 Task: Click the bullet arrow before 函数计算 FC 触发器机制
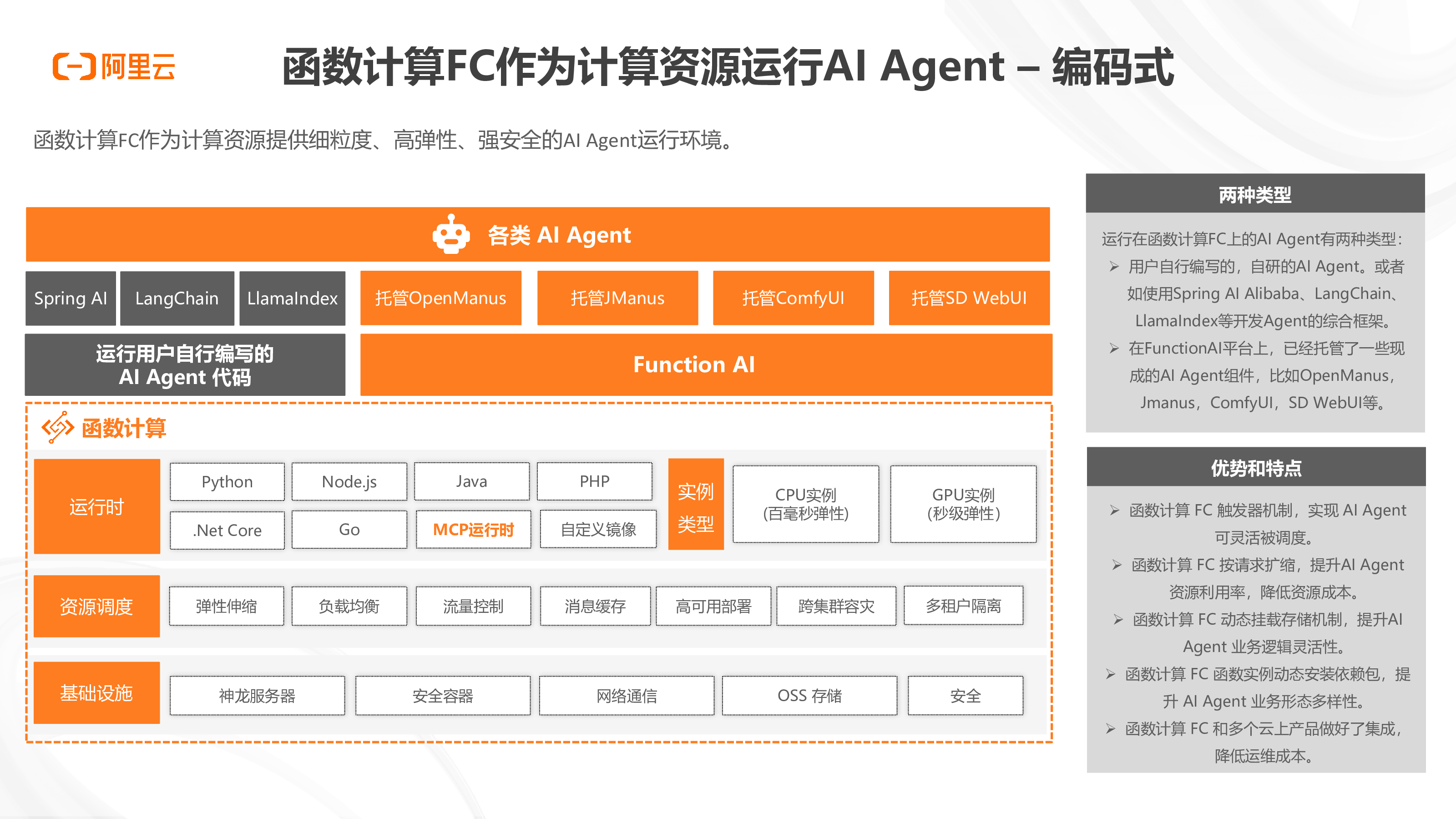point(1114,511)
